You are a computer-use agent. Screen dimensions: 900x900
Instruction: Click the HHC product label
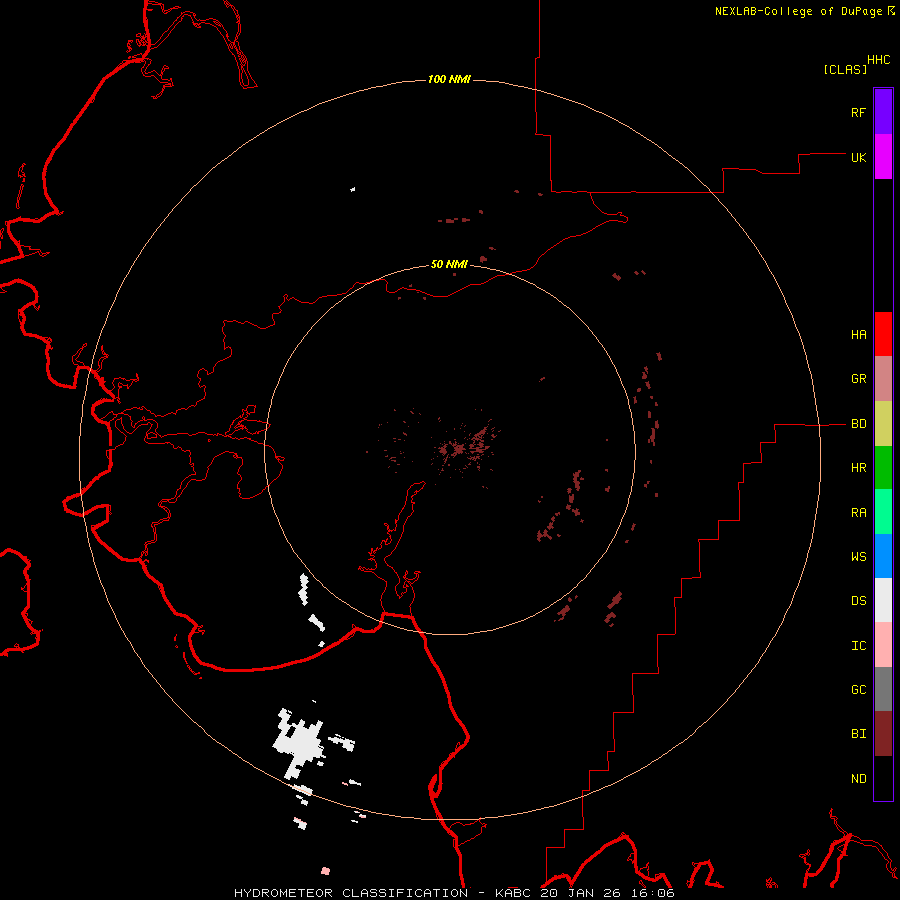878,60
